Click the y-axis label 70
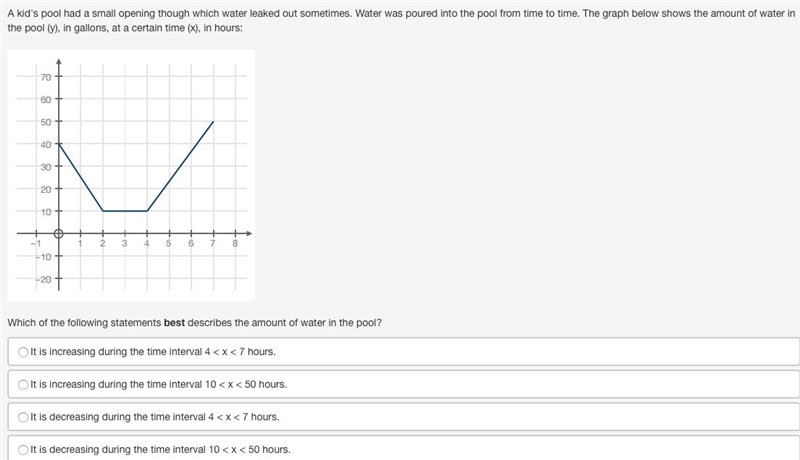Image resolution: width=800 pixels, height=460 pixels. click(x=46, y=78)
